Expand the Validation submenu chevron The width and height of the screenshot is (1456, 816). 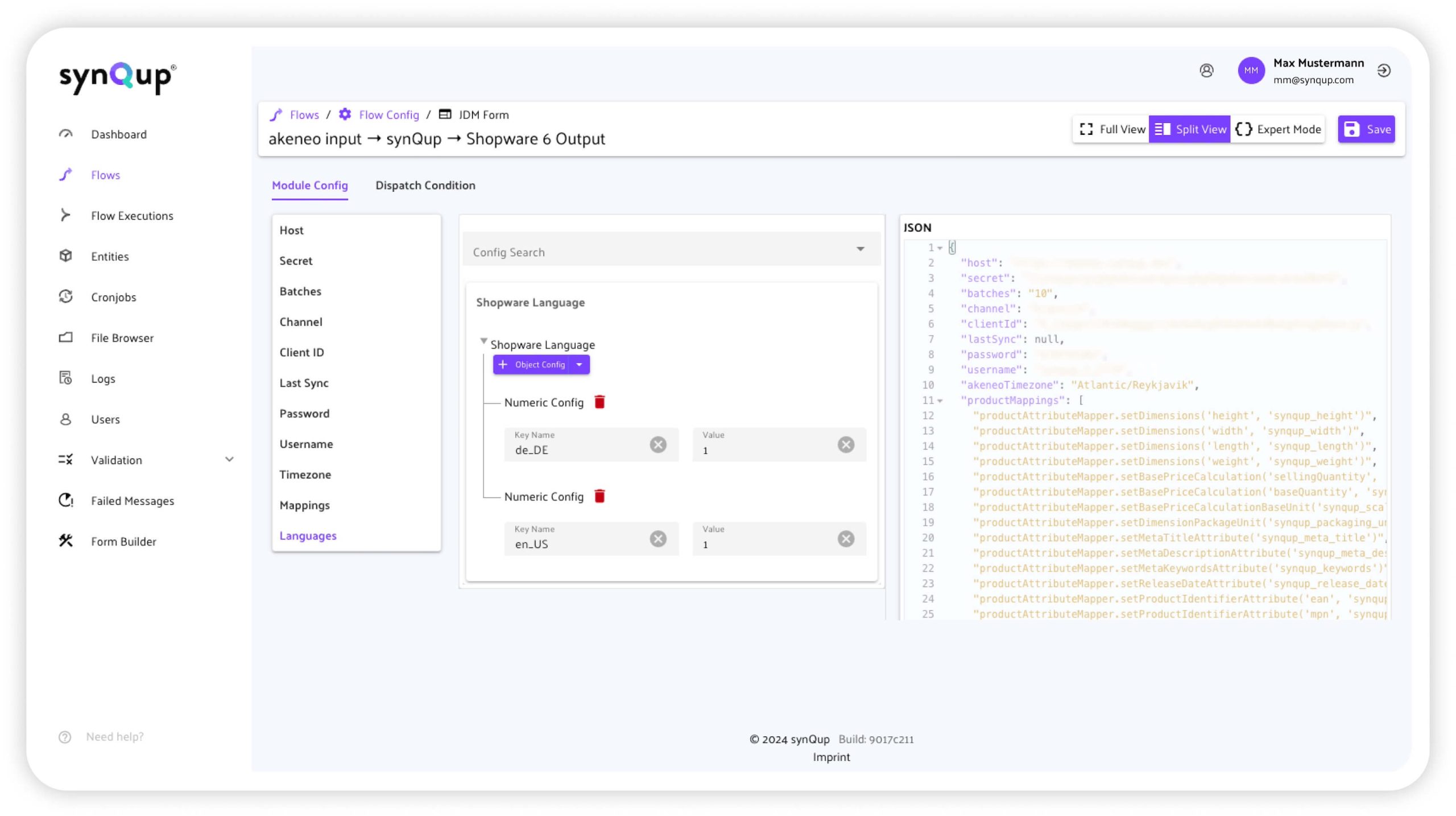tap(229, 460)
